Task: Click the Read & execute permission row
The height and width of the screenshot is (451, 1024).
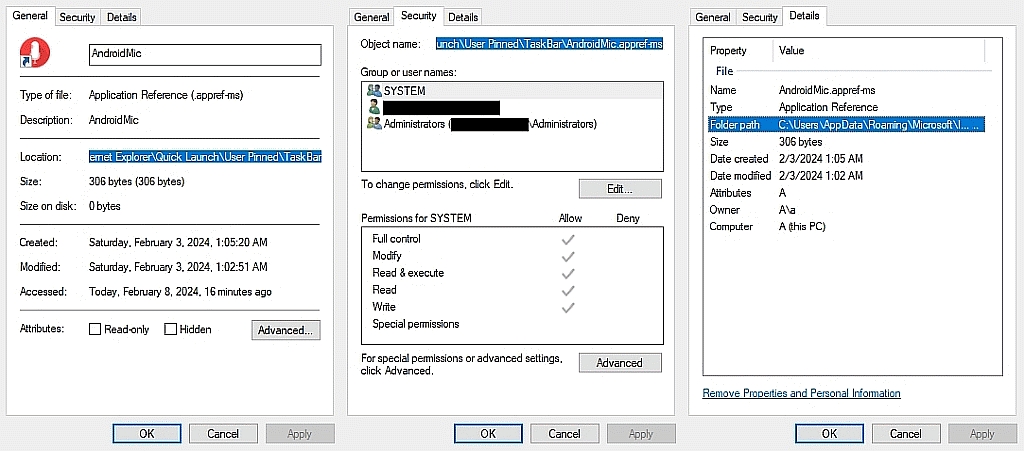Action: point(512,273)
